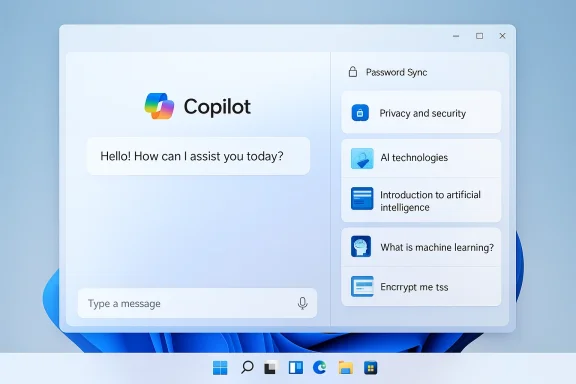Screen dimensions: 576x384
Task: Maximize the Copilot window
Action: 479,36
